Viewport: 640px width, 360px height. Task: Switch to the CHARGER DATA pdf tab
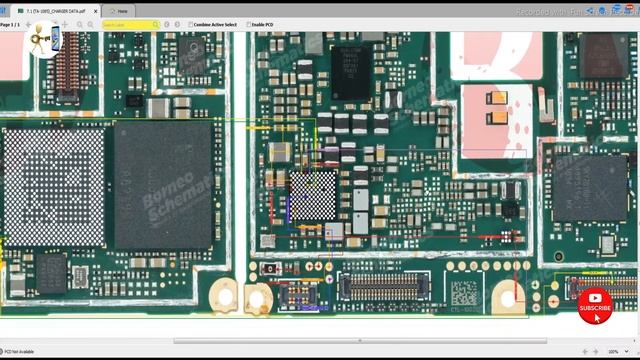55,11
